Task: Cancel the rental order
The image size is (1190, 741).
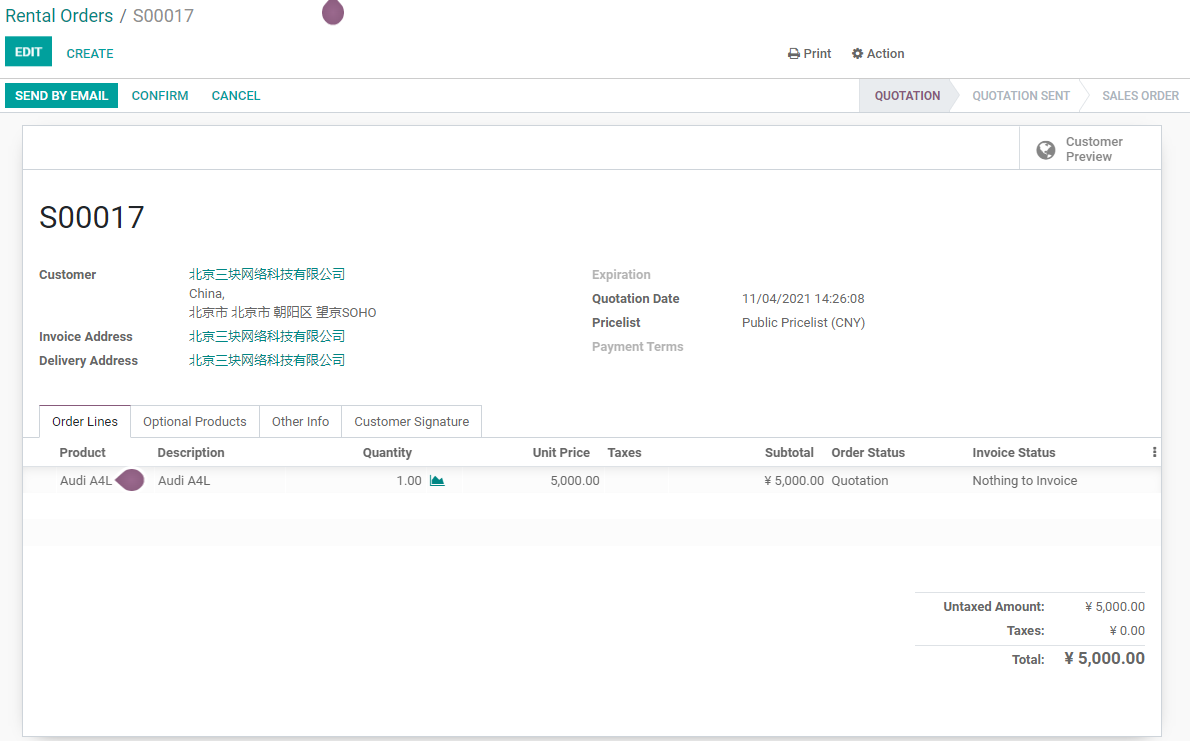Action: (236, 96)
